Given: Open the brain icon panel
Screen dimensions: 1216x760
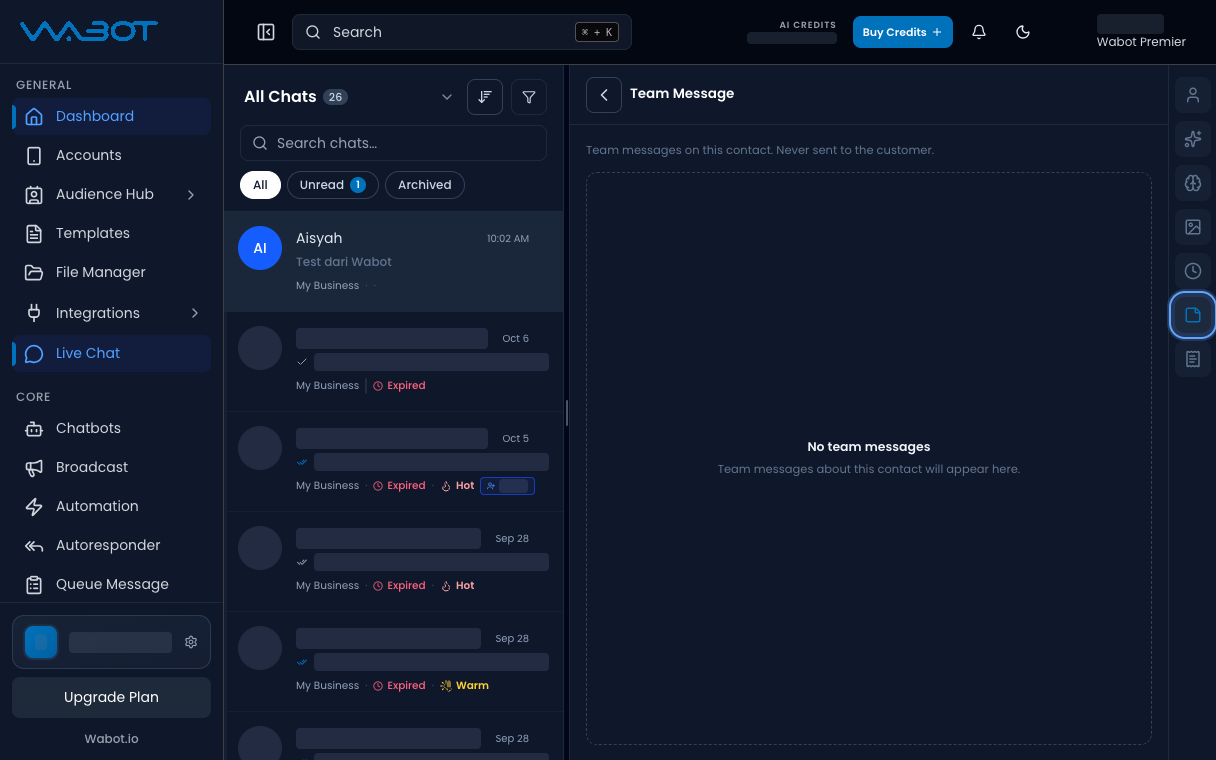Looking at the screenshot, I should point(1193,183).
